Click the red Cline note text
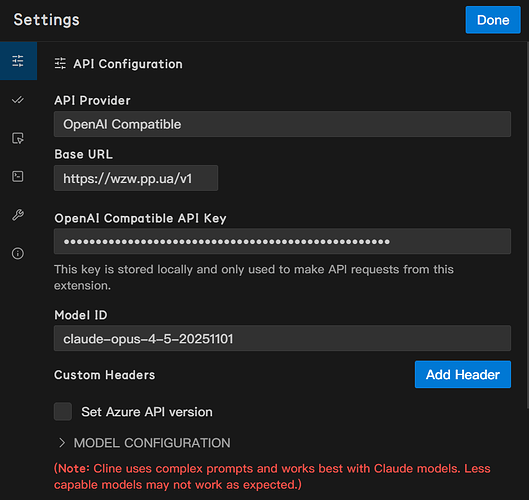This screenshot has width=529, height=500. coord(272,476)
